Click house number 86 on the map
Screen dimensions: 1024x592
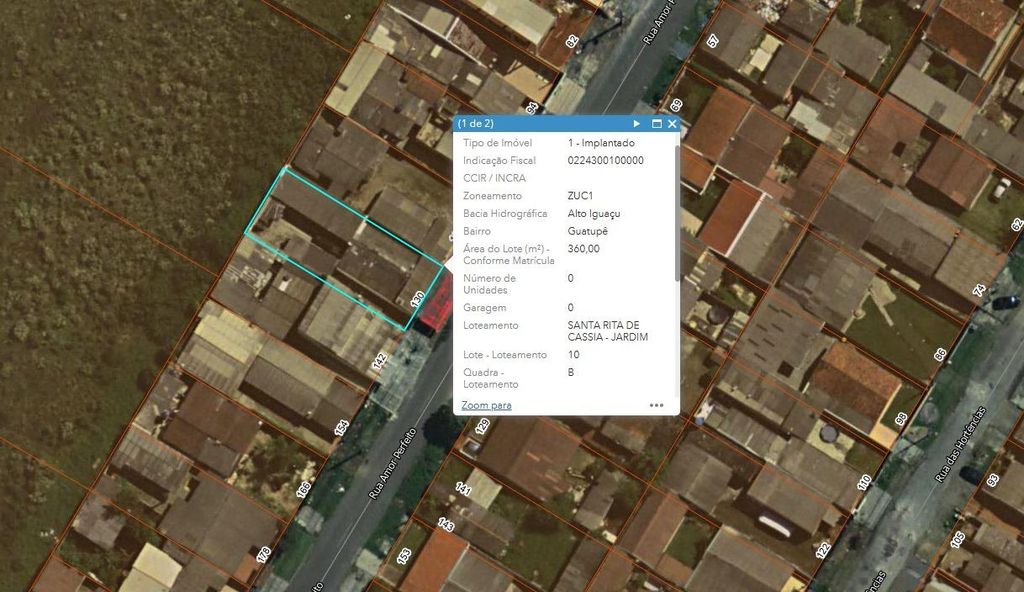coord(940,355)
